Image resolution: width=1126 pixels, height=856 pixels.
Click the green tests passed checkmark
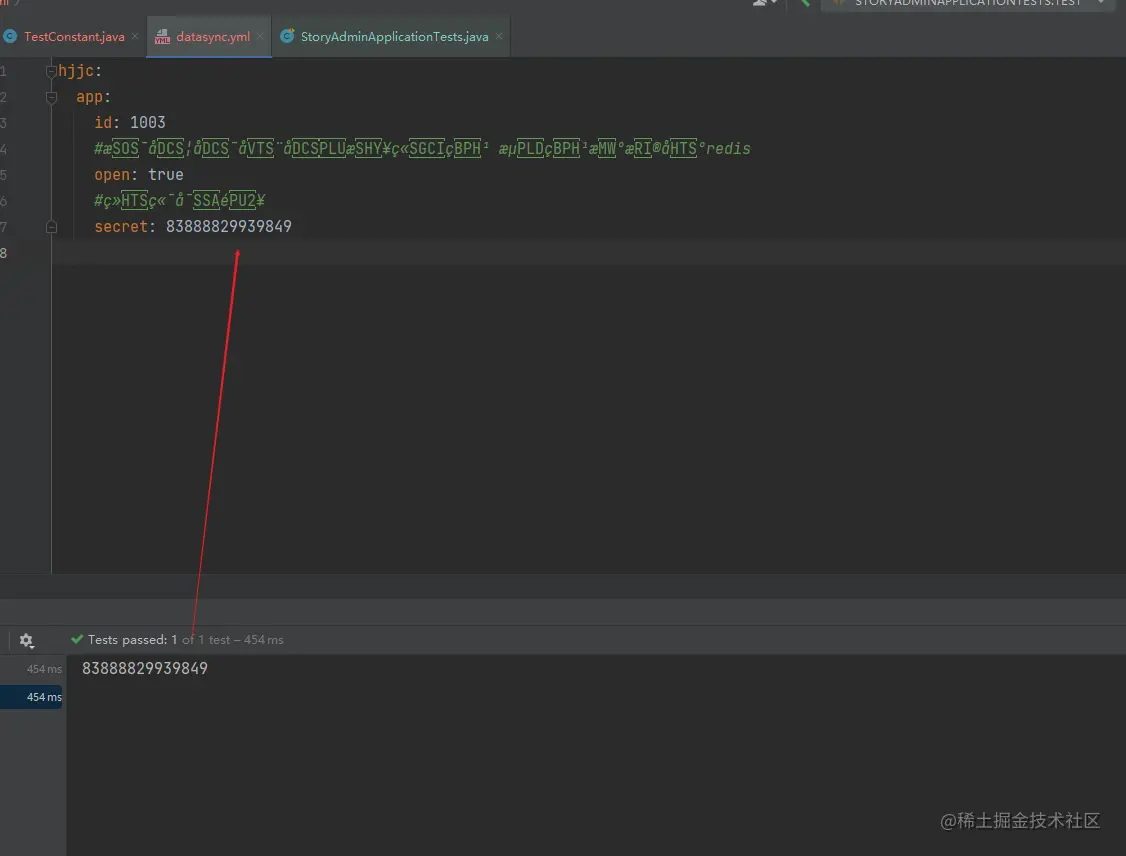pyautogui.click(x=77, y=638)
